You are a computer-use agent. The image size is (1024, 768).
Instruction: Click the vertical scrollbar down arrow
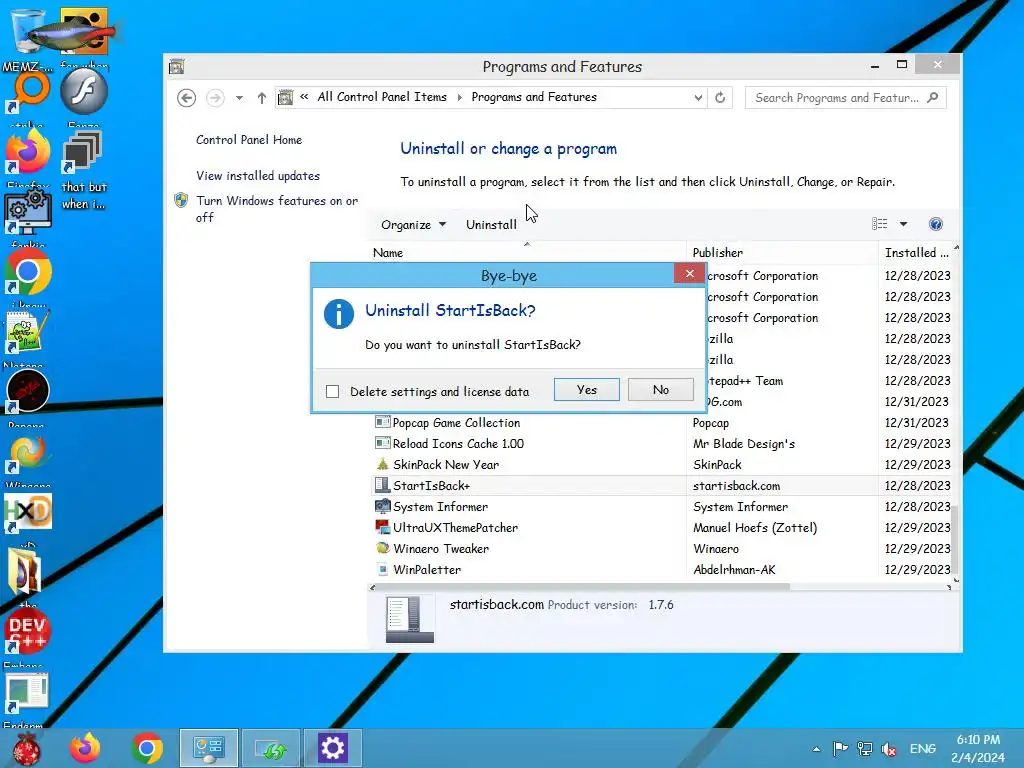coord(956,579)
